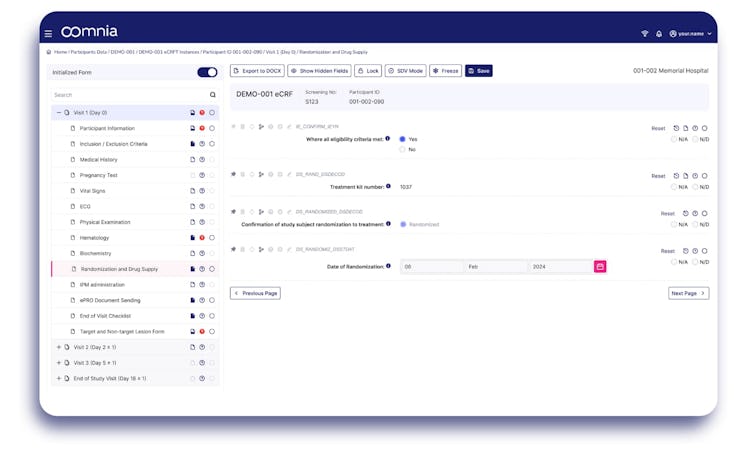Open Physical Examination form
This screenshot has height=450, width=742.
(x=105, y=222)
